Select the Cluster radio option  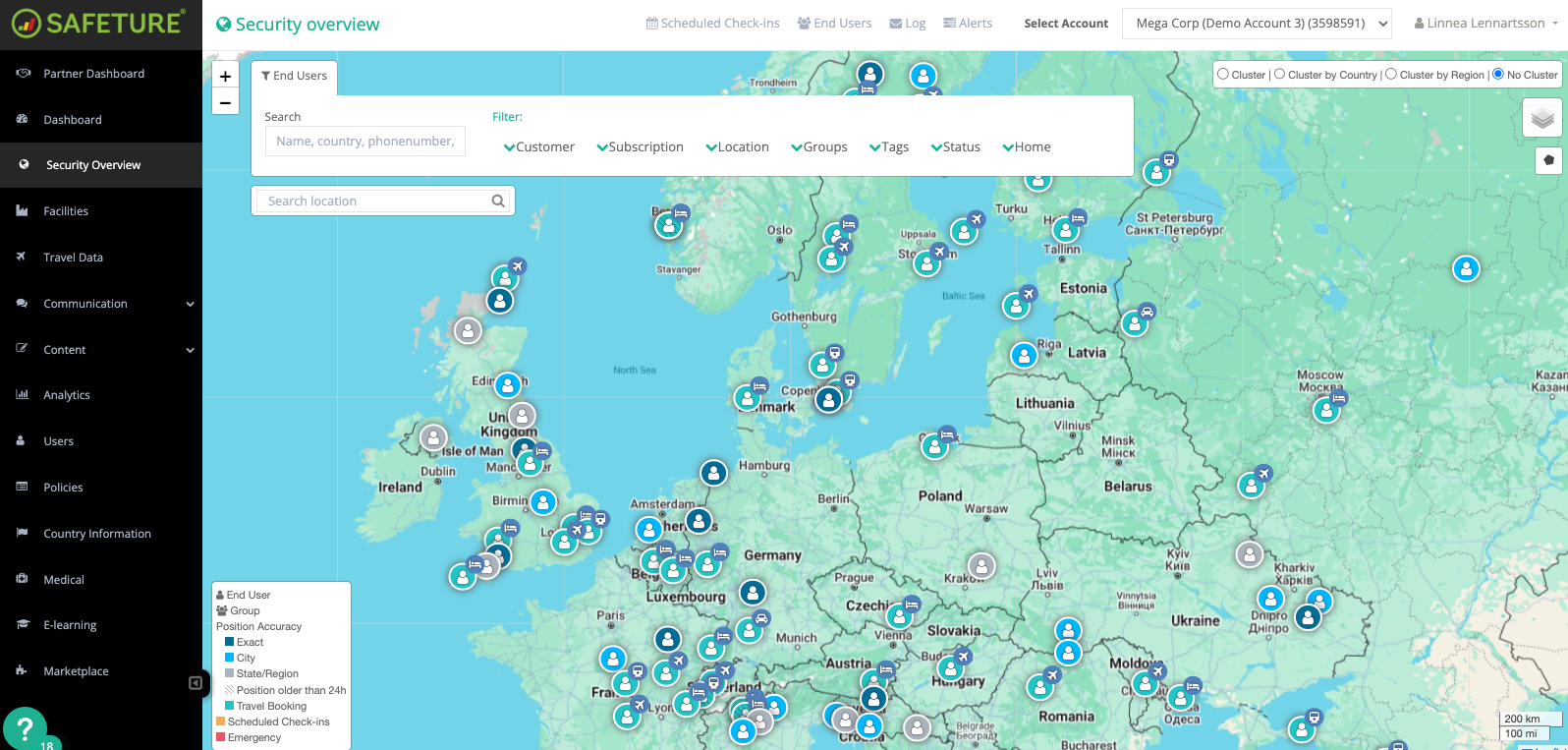tap(1223, 74)
